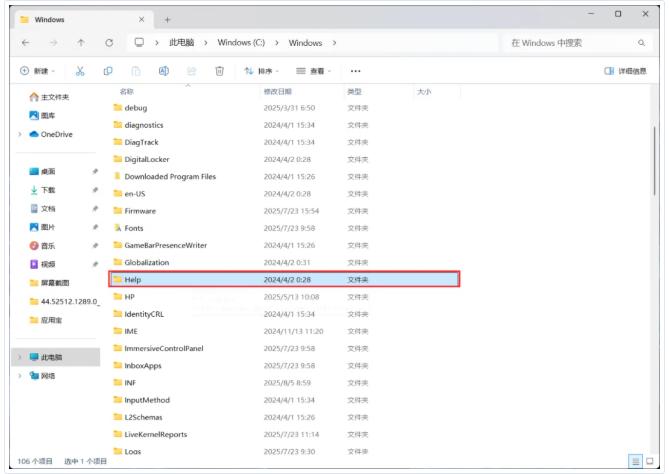Click the Delete trash can icon
Screen dimensions: 669x474
click(219, 70)
